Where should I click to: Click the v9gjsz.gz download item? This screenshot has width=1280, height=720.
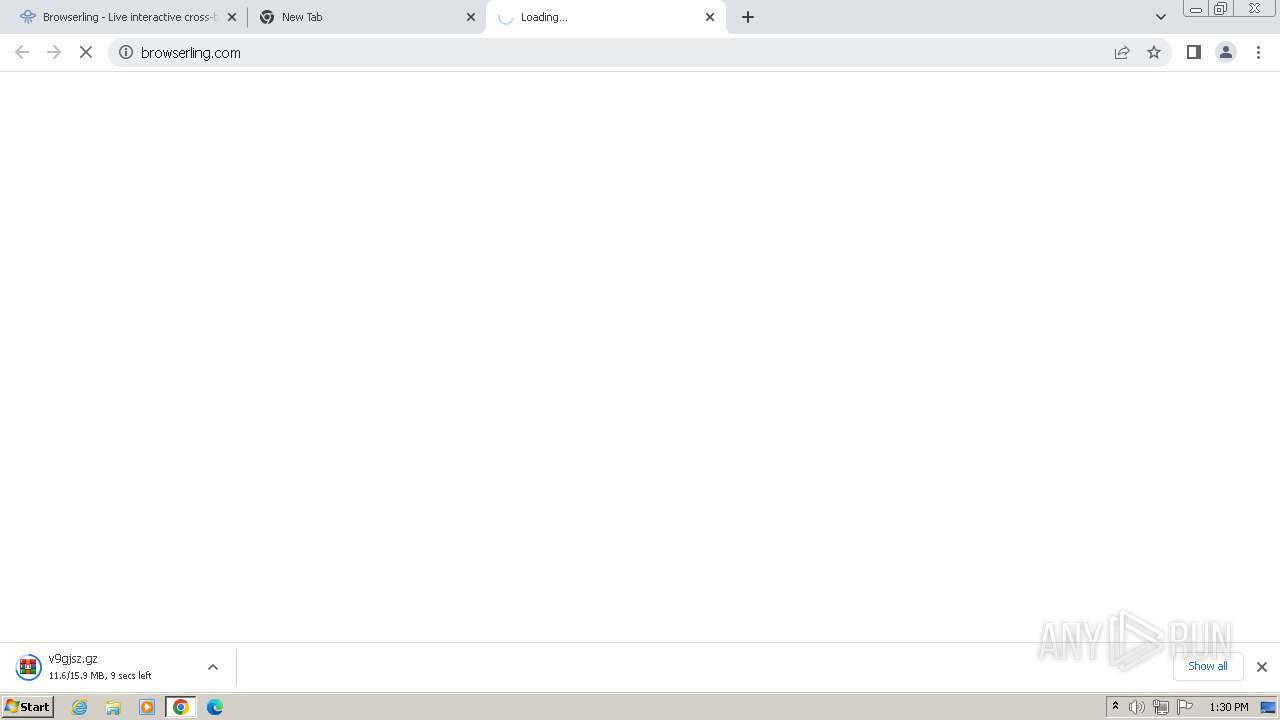click(x=118, y=667)
